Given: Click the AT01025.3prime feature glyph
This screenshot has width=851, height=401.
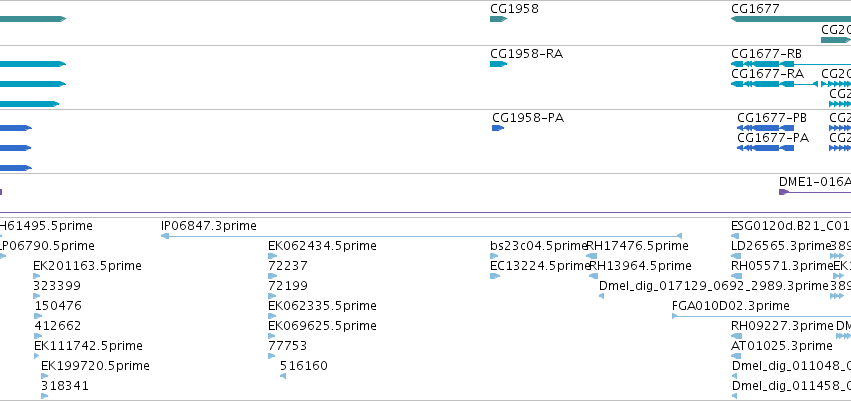Looking at the screenshot, I should click(735, 356).
